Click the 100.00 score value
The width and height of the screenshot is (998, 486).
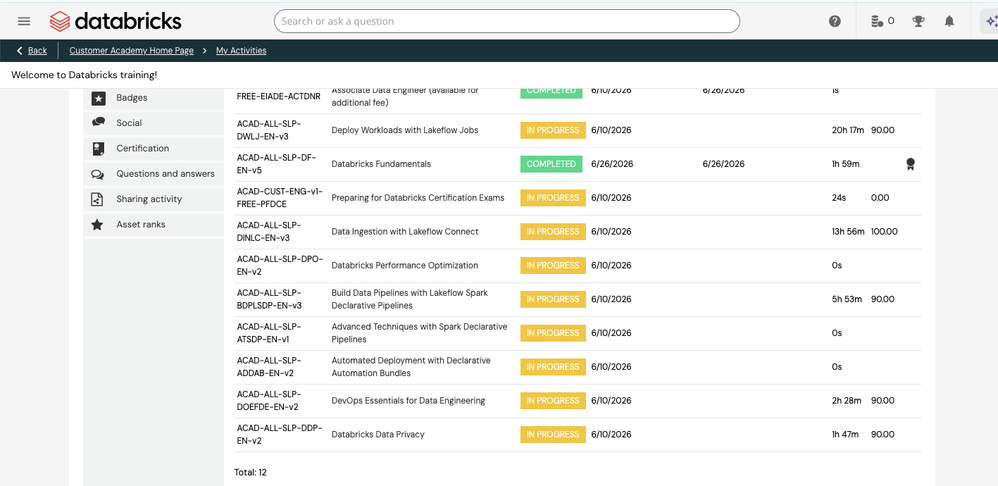884,232
